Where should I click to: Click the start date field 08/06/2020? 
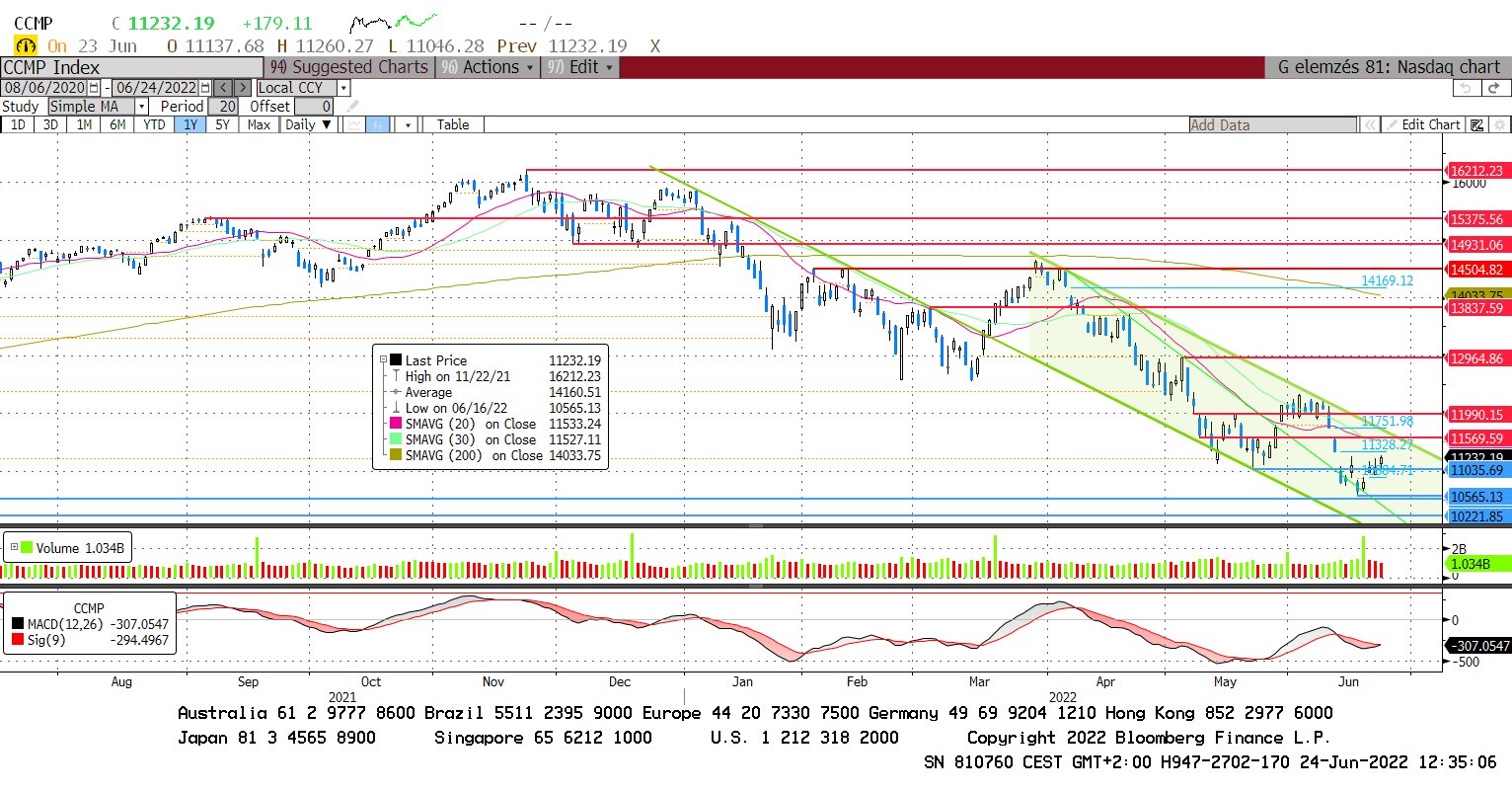[x=44, y=88]
